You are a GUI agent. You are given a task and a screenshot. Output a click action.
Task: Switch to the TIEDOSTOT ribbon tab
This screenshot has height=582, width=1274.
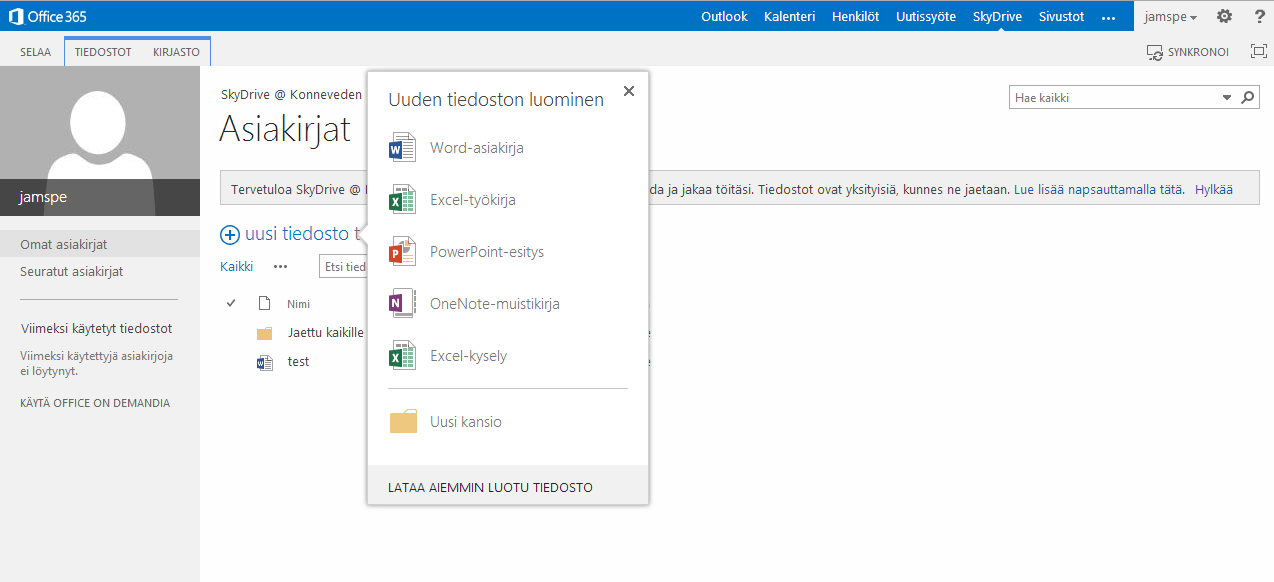[103, 52]
